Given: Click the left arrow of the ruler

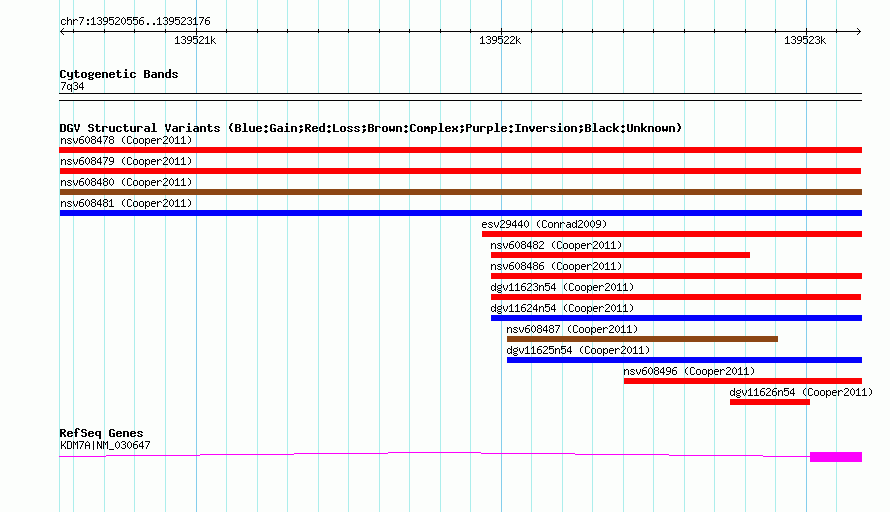Looking at the screenshot, I should point(63,32).
